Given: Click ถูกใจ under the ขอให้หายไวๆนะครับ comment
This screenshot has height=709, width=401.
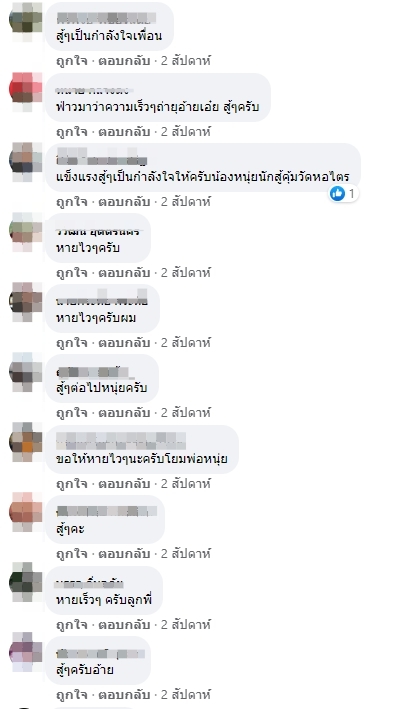Looking at the screenshot, I should [x=71, y=483].
